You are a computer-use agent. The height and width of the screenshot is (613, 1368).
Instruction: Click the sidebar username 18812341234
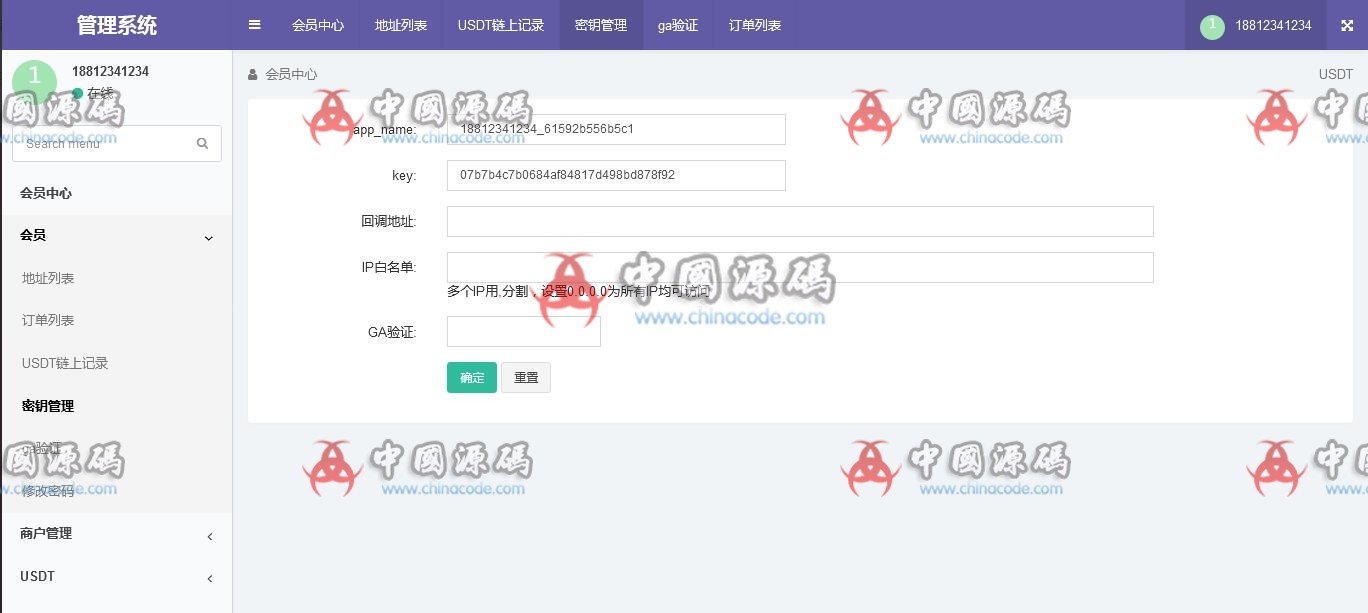tap(110, 71)
